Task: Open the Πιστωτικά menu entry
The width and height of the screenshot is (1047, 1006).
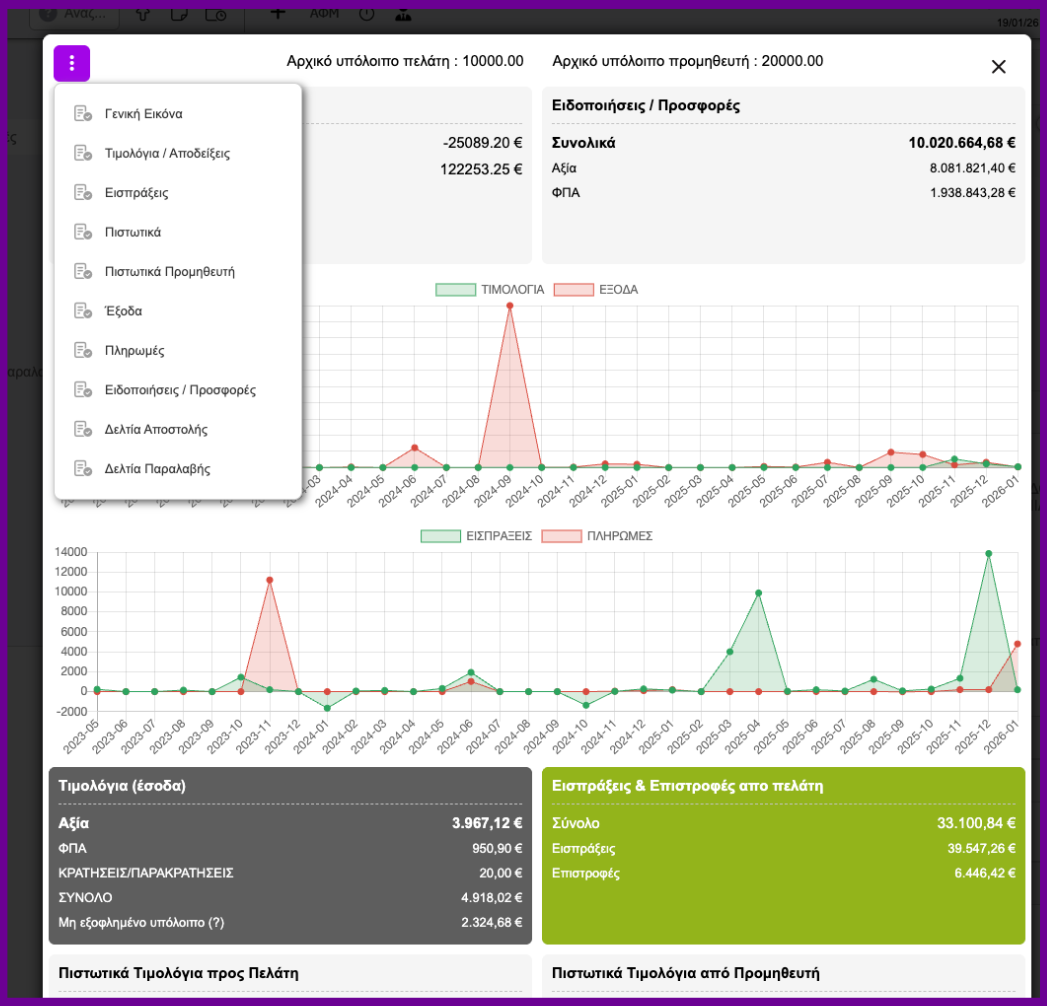Action: coord(132,232)
